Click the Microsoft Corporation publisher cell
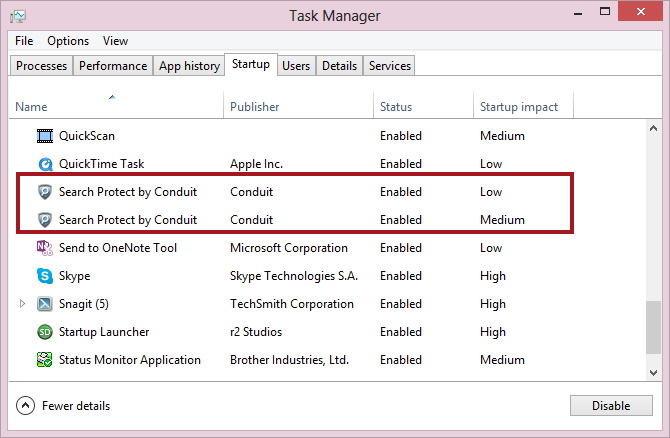This screenshot has height=438, width=670. click(289, 248)
